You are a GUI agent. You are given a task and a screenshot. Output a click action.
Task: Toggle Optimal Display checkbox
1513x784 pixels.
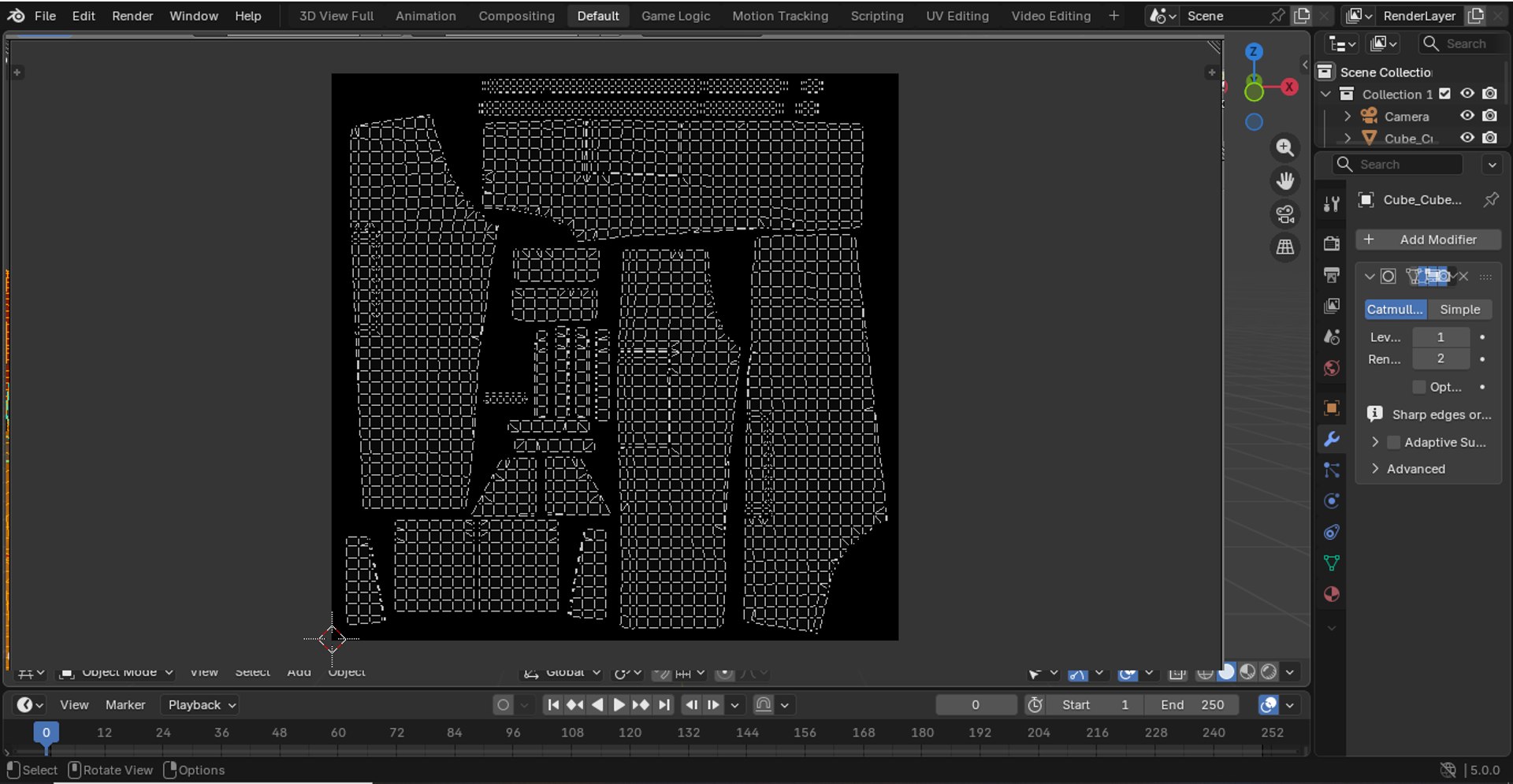point(1419,387)
